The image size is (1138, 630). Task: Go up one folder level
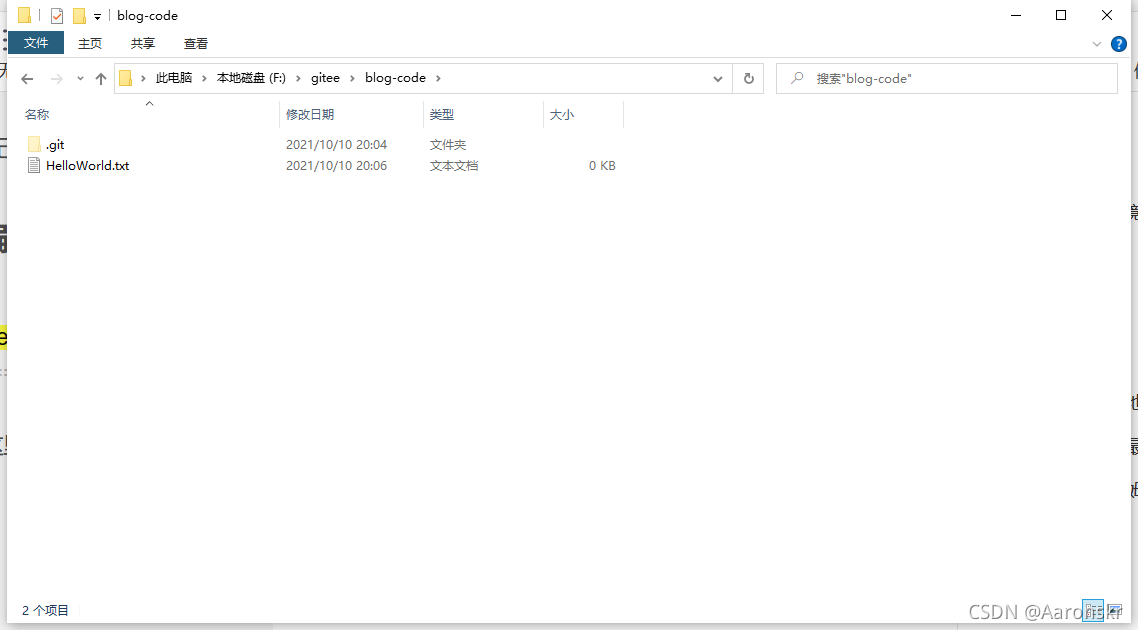pyautogui.click(x=101, y=78)
